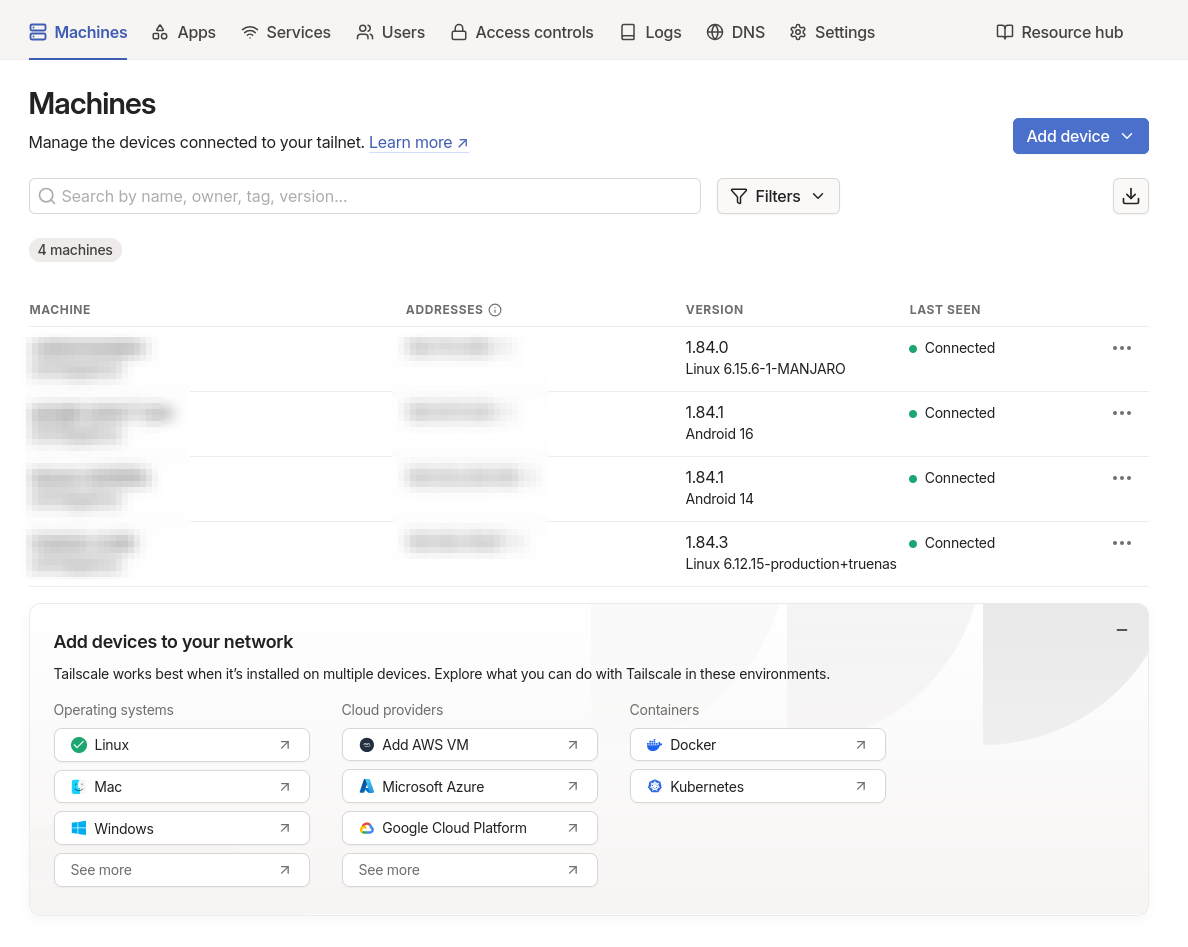Image resolution: width=1188 pixels, height=947 pixels.
Task: Open the Windows install guide
Action: [182, 829]
